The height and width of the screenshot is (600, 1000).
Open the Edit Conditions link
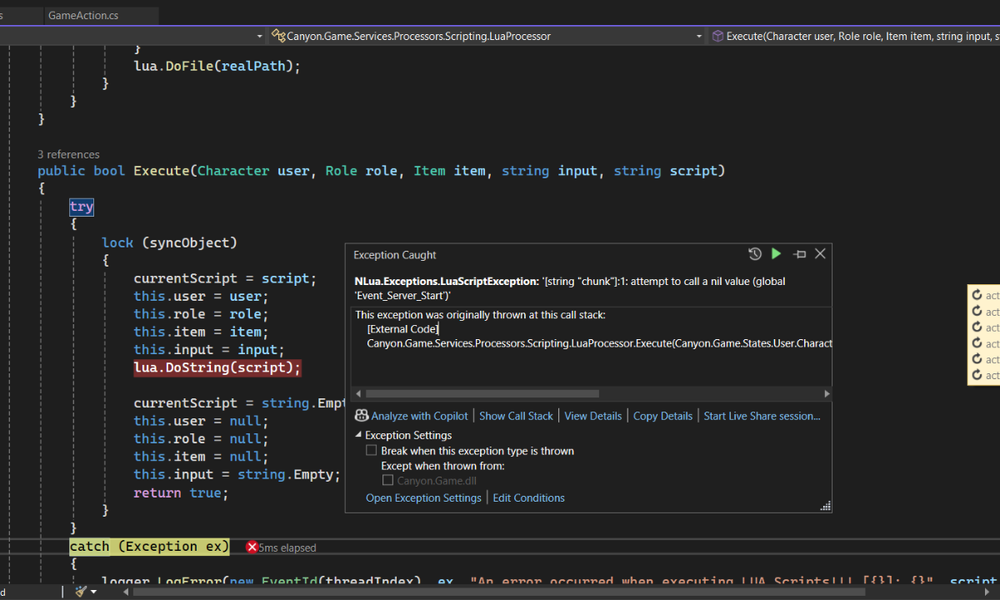tap(528, 498)
